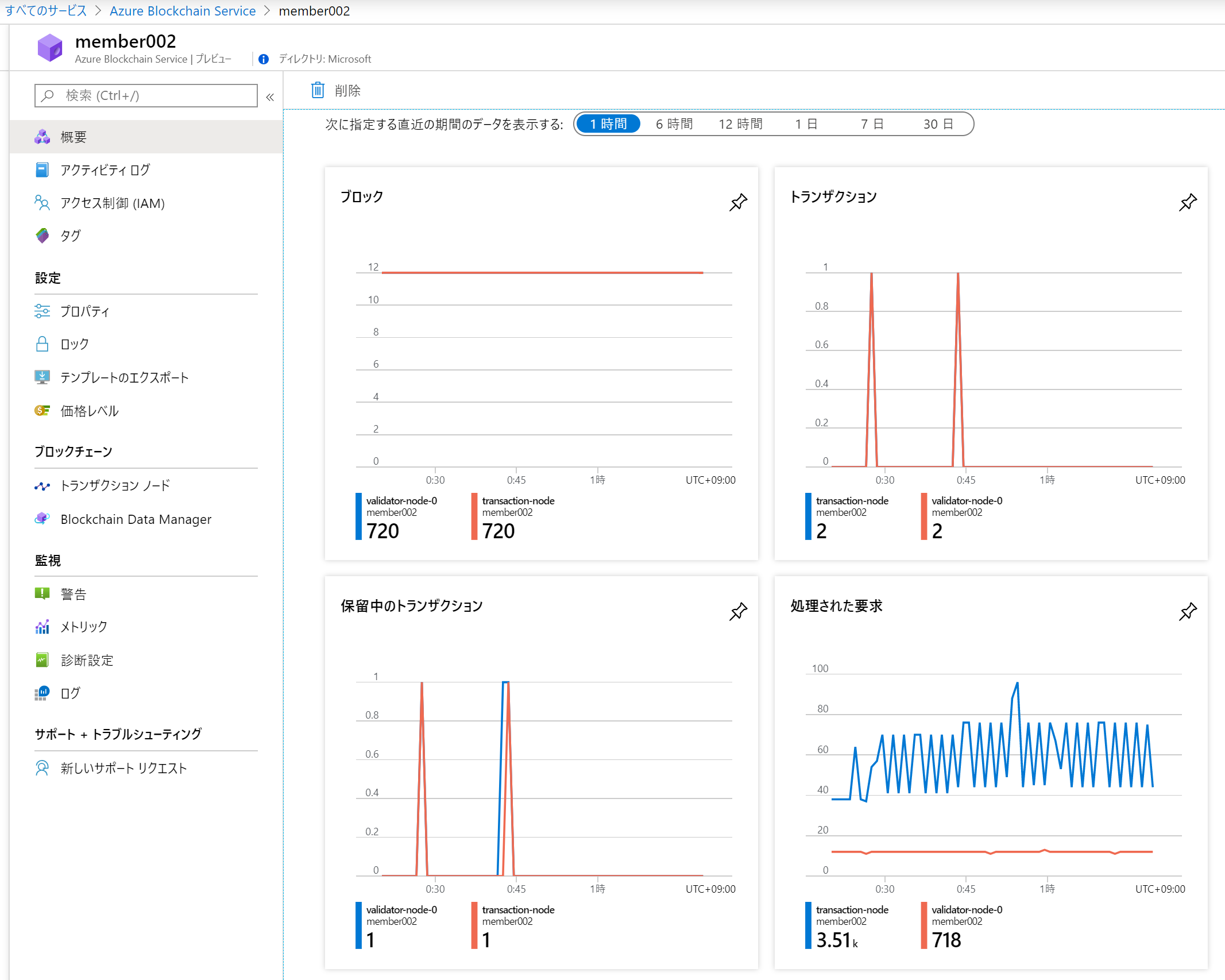Select the 30 日 time range
This screenshot has width=1225, height=980.
coord(938,124)
